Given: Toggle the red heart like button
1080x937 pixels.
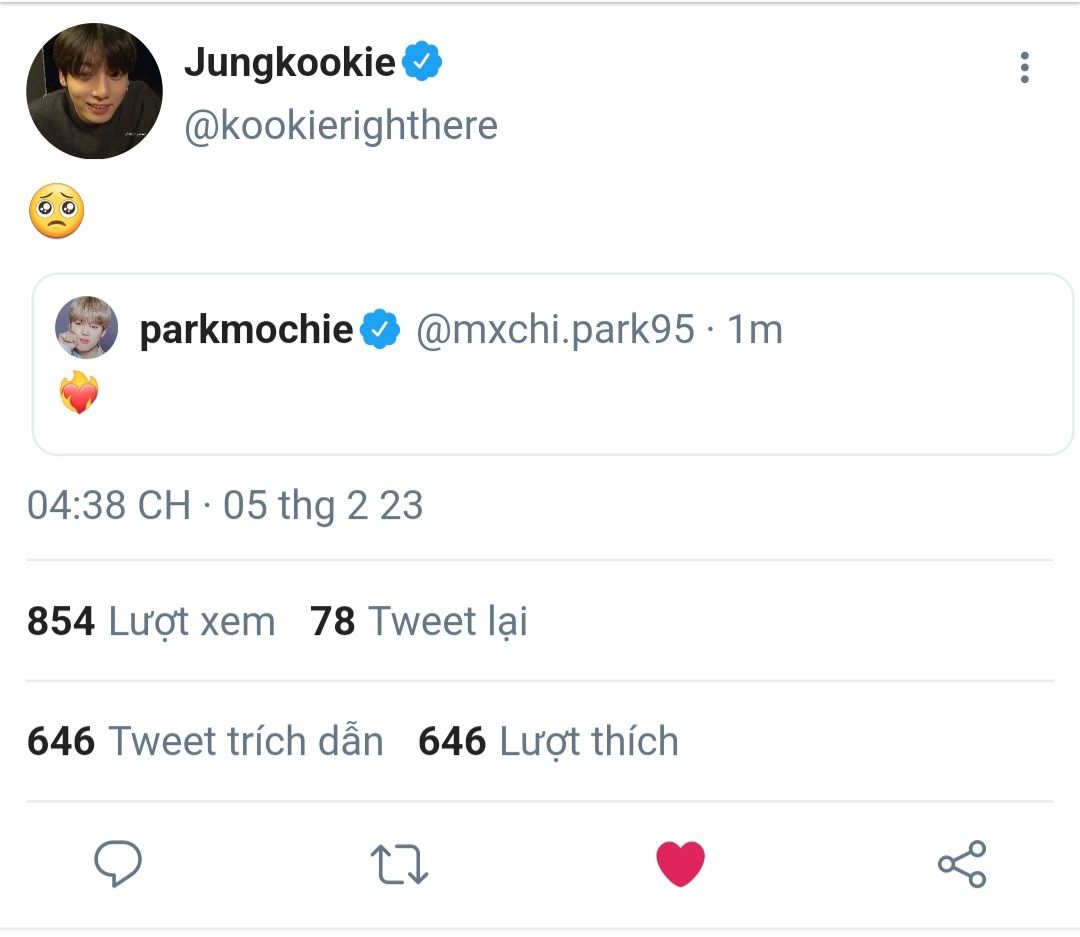Looking at the screenshot, I should pyautogui.click(x=681, y=863).
